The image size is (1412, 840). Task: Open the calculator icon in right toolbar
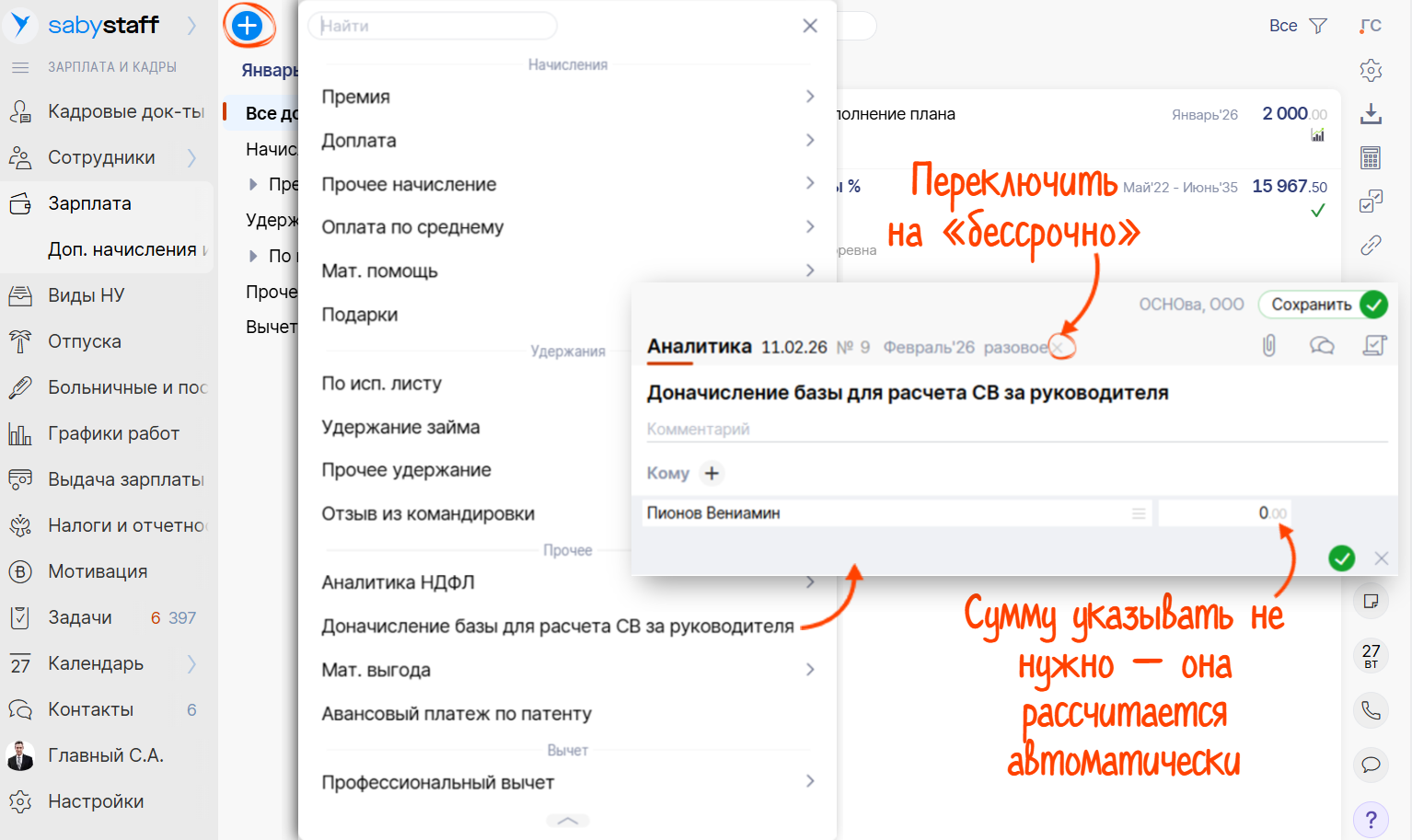pos(1371,158)
